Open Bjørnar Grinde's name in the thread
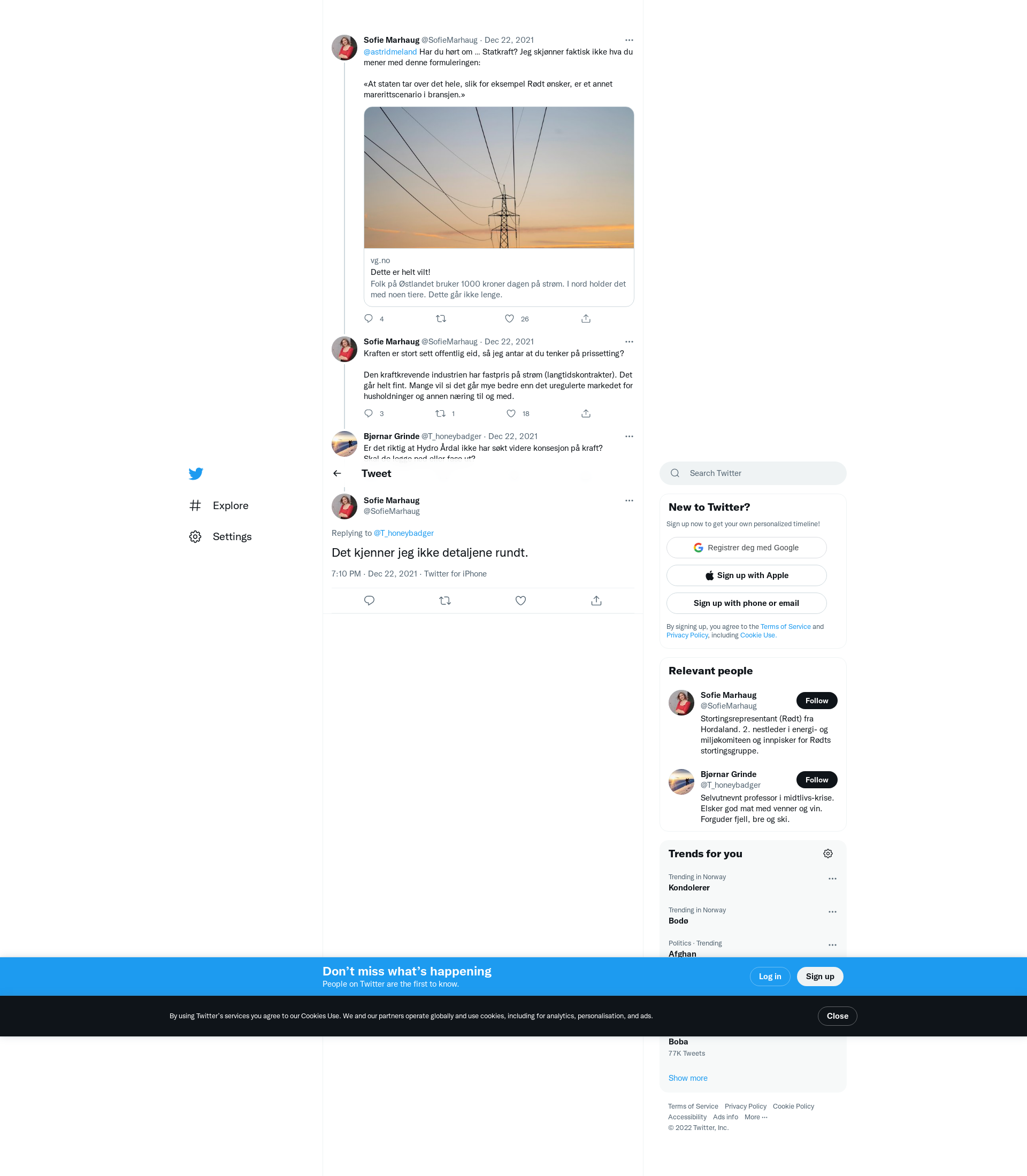 point(392,437)
